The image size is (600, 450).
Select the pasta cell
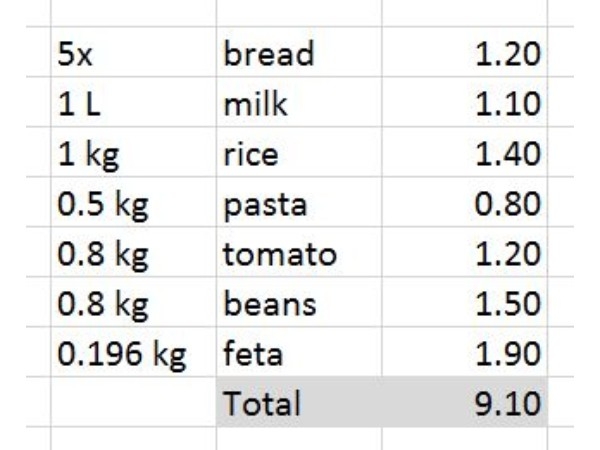[x=299, y=202]
